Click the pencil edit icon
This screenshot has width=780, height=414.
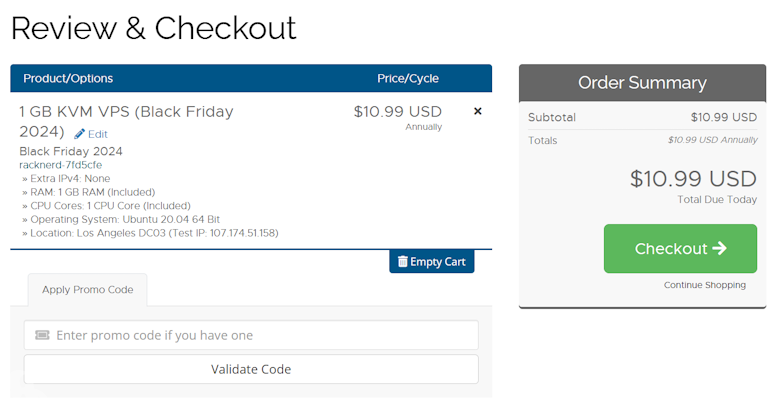coord(79,134)
